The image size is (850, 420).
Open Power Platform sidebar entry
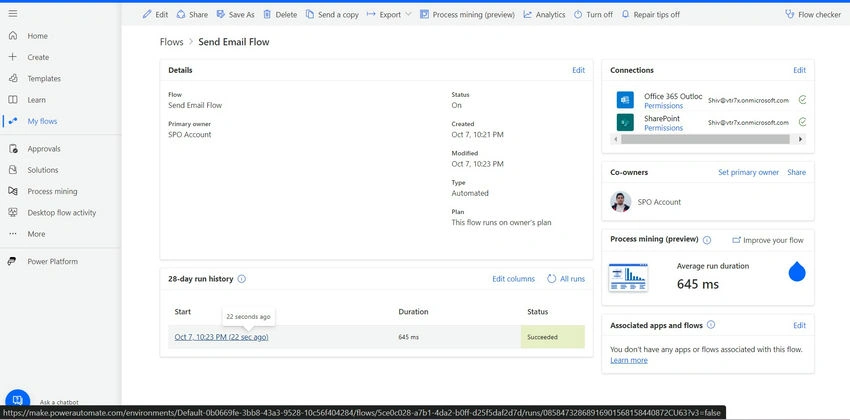pyautogui.click(x=53, y=261)
